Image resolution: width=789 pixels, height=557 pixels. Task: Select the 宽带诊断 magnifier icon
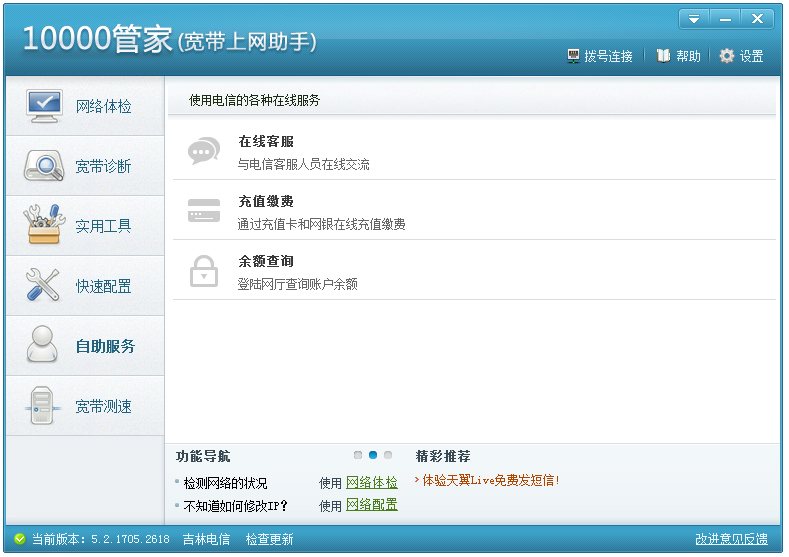[x=43, y=166]
